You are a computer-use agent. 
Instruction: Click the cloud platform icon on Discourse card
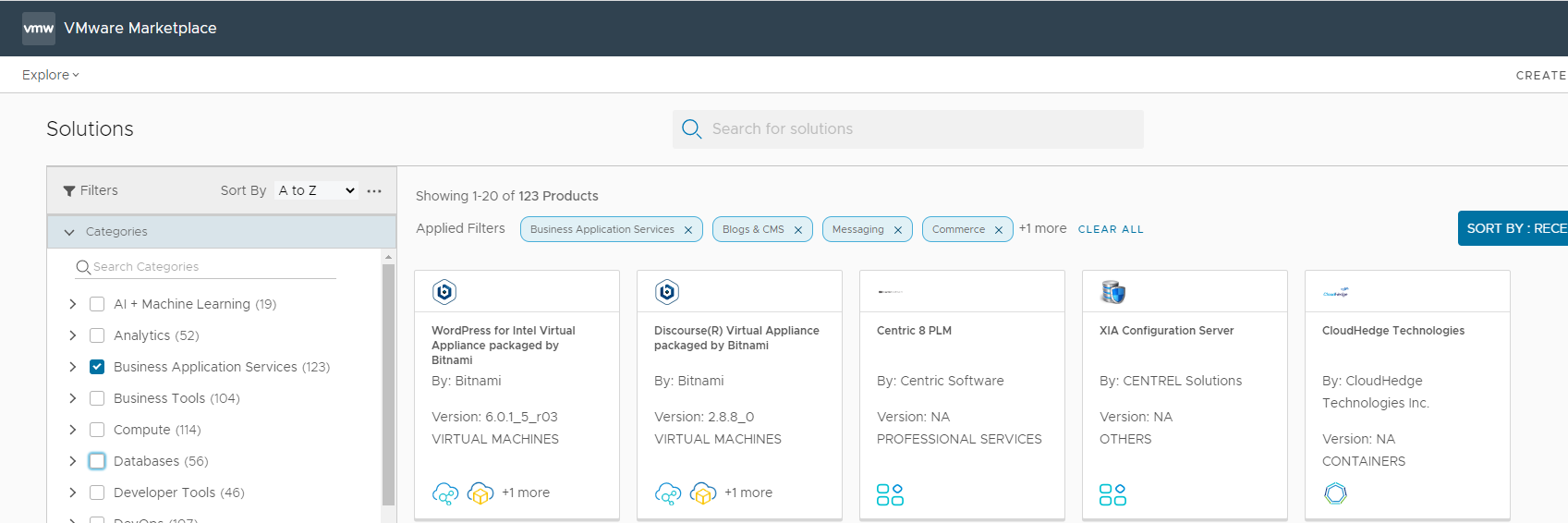[668, 493]
